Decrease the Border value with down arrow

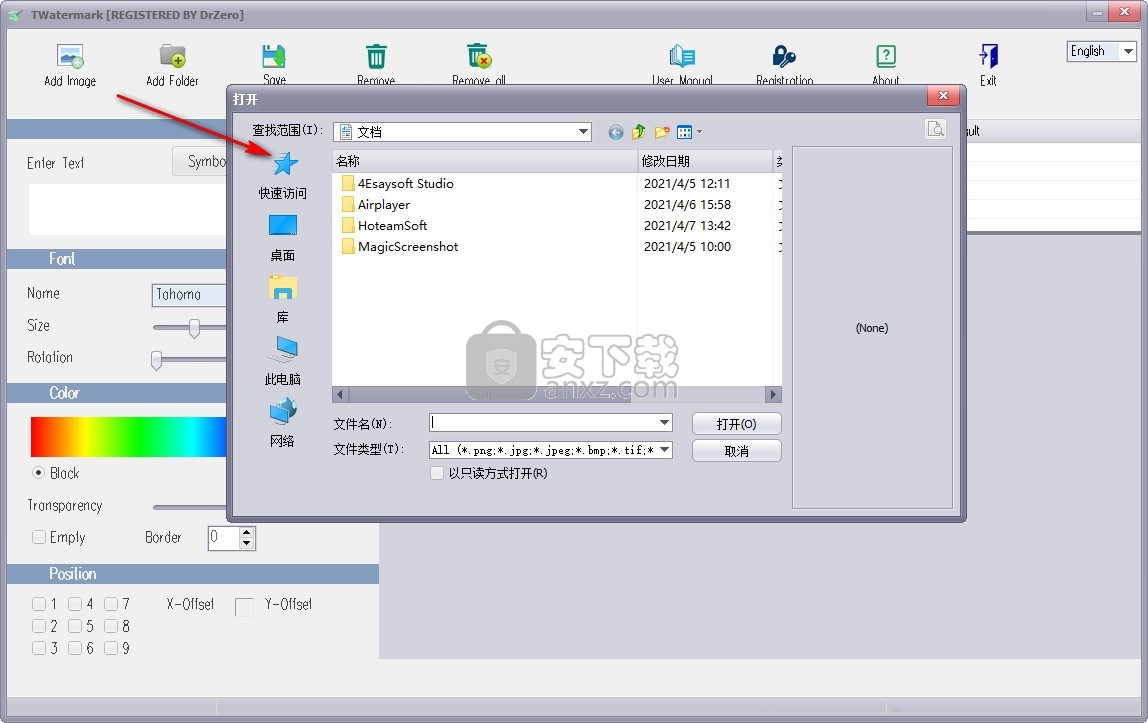(x=247, y=544)
